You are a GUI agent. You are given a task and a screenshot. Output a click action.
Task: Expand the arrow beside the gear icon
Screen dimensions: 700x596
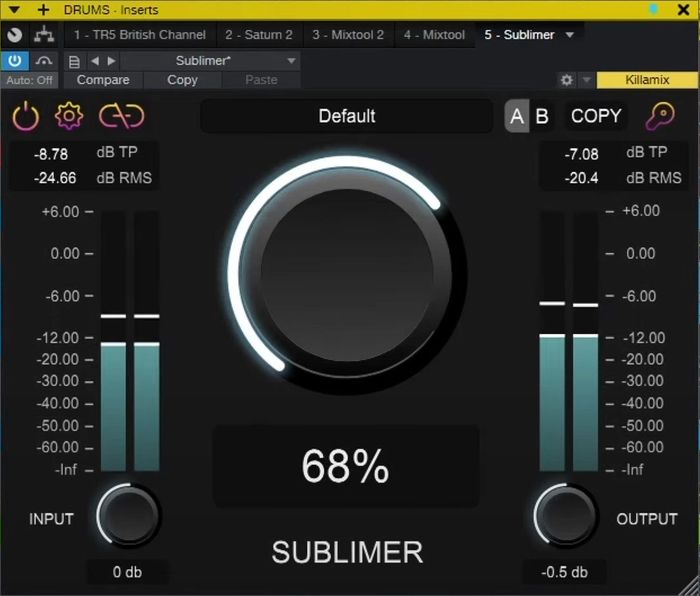[x=586, y=80]
